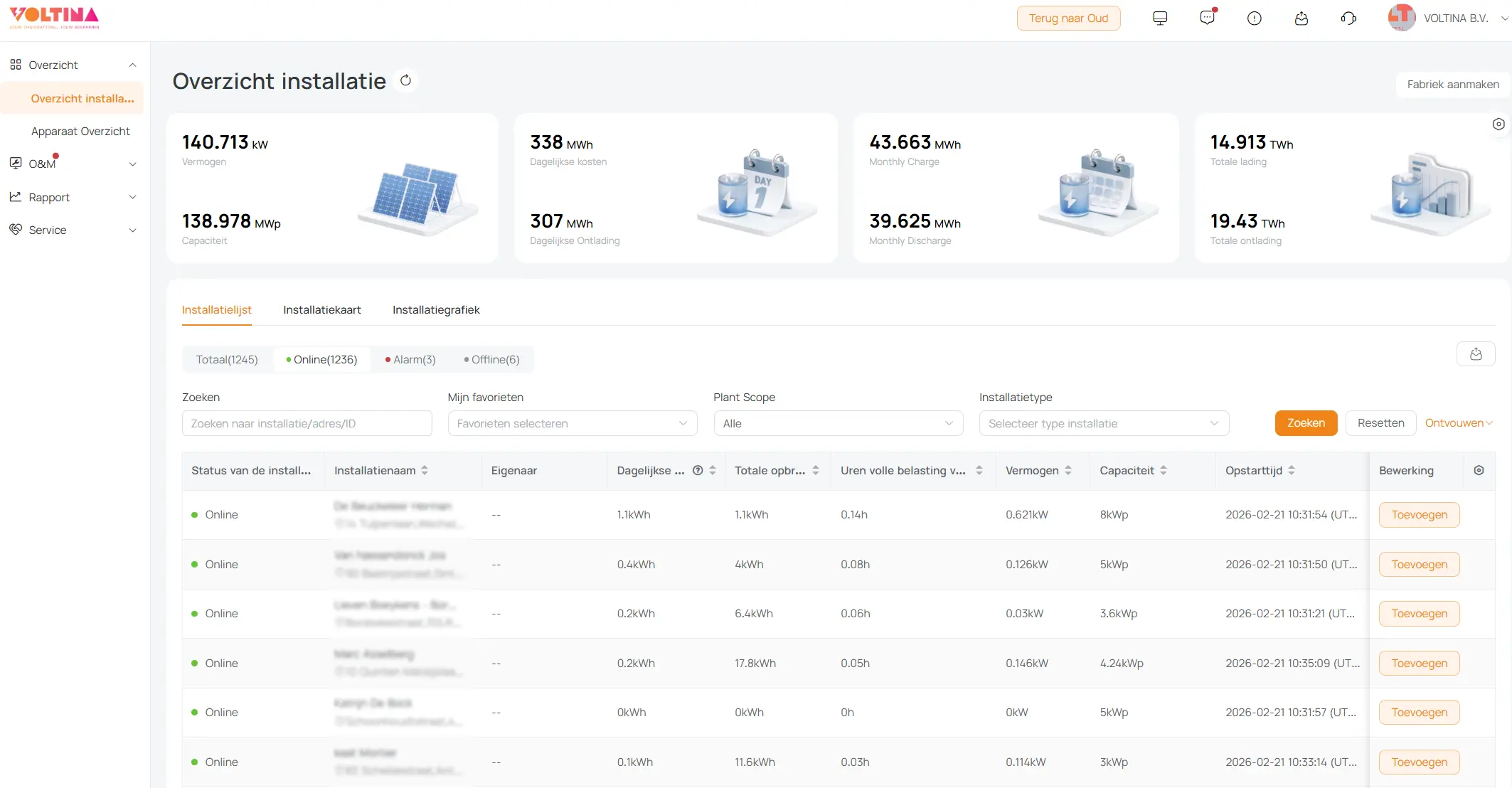Open the messages icon with red dot

(1207, 18)
